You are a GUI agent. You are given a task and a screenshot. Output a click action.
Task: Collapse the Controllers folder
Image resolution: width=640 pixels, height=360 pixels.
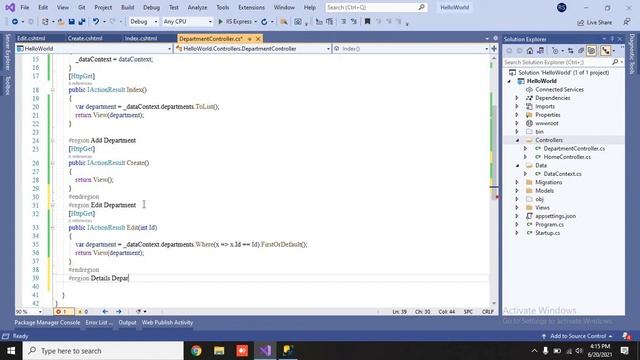tap(517, 140)
